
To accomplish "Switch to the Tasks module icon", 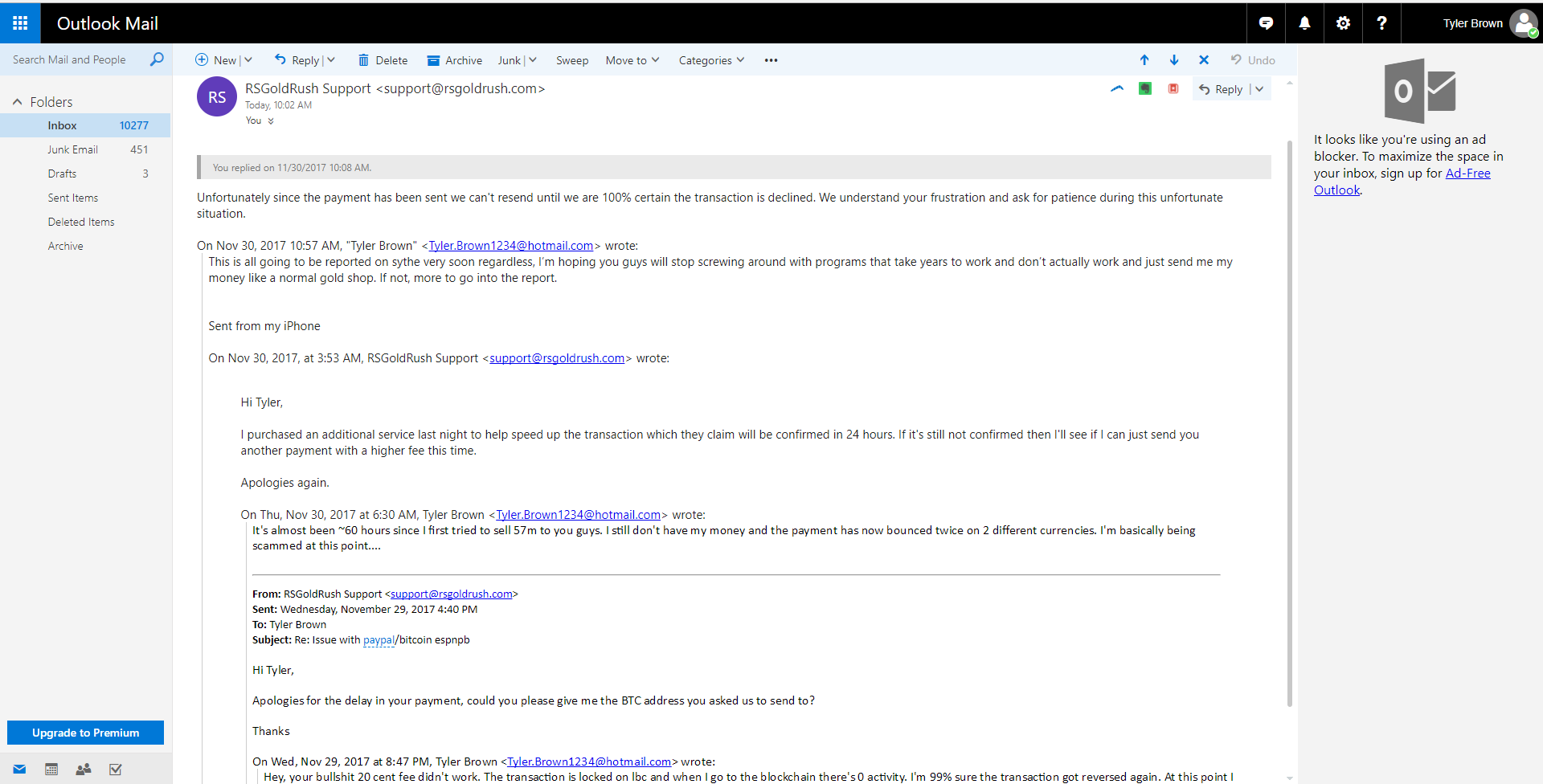I will click(116, 770).
